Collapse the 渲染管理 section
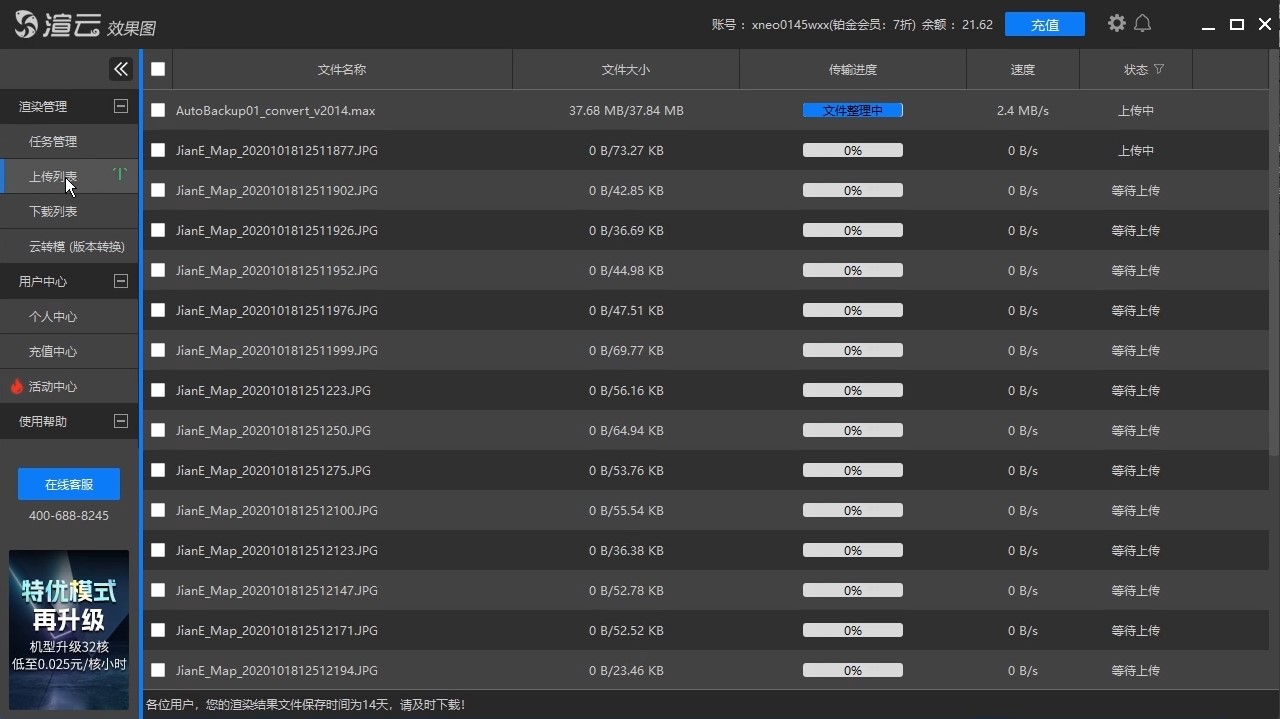 click(x=121, y=106)
